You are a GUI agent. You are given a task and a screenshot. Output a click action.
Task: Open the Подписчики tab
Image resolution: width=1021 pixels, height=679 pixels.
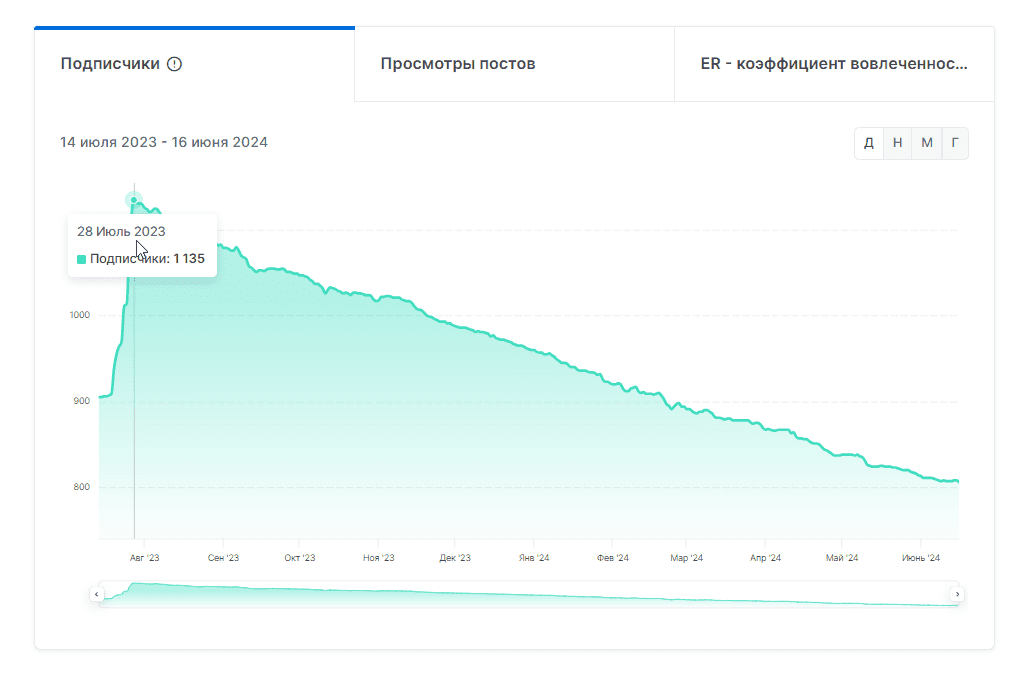(110, 64)
